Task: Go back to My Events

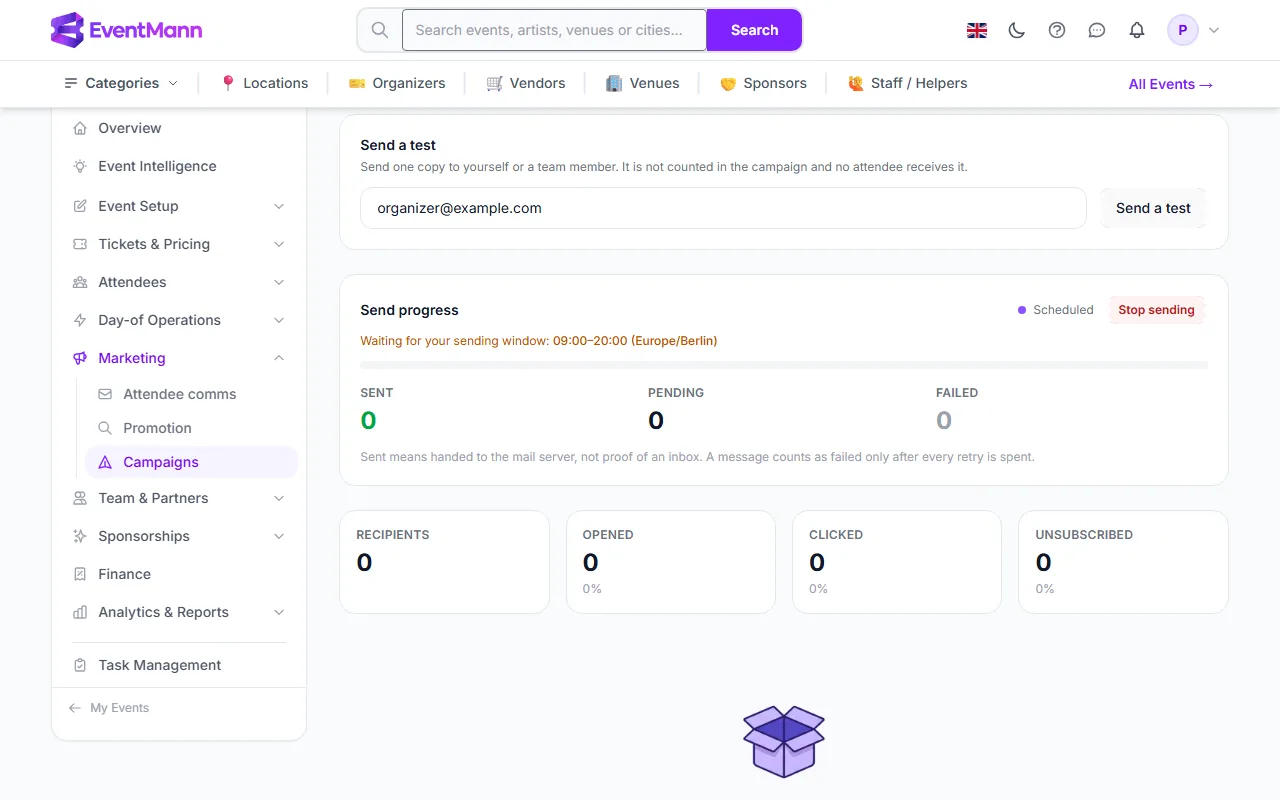Action: [x=109, y=708]
